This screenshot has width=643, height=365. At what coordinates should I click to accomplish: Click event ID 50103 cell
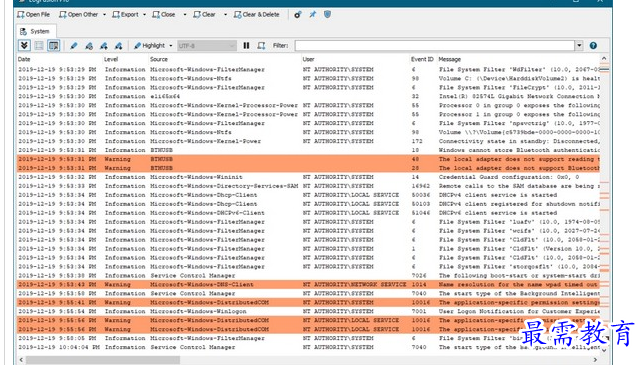(x=421, y=204)
